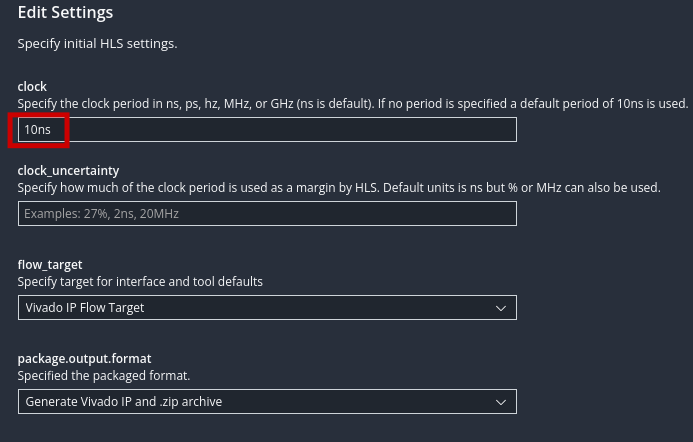Click the chevron arrow on package.output.format
693x442 pixels.
[502, 402]
